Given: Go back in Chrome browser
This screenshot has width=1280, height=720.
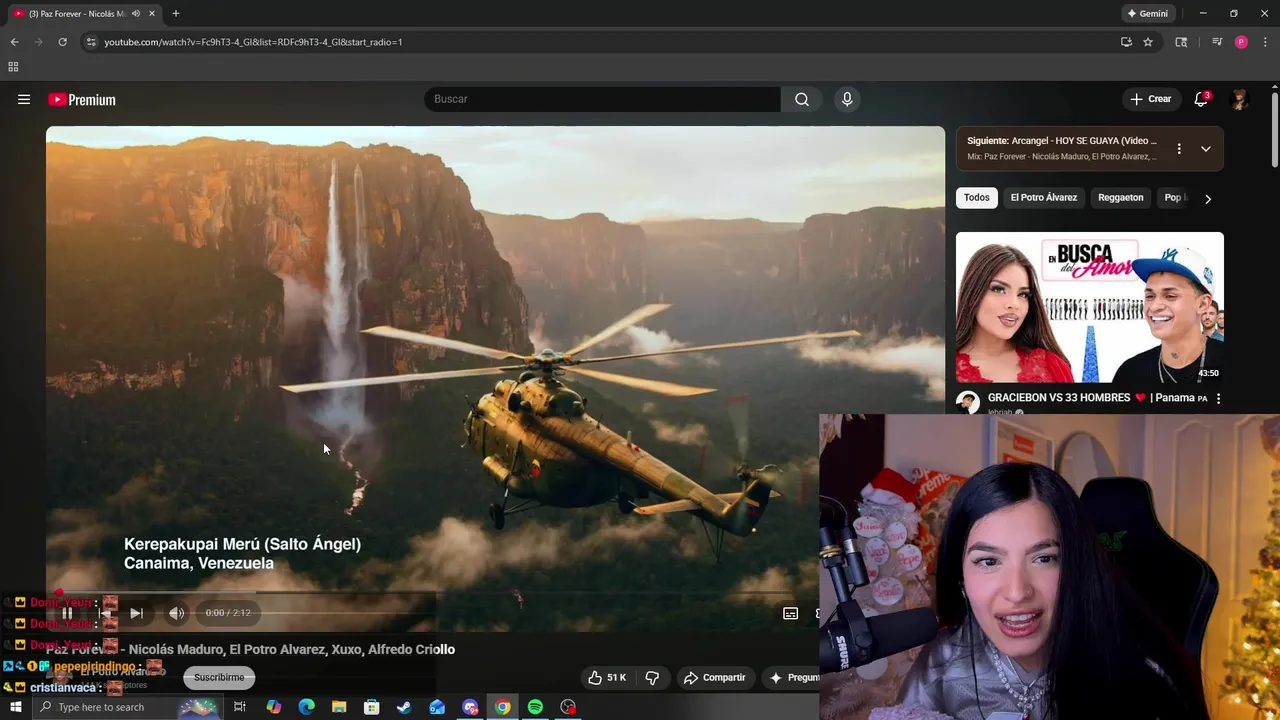Looking at the screenshot, I should click(14, 42).
